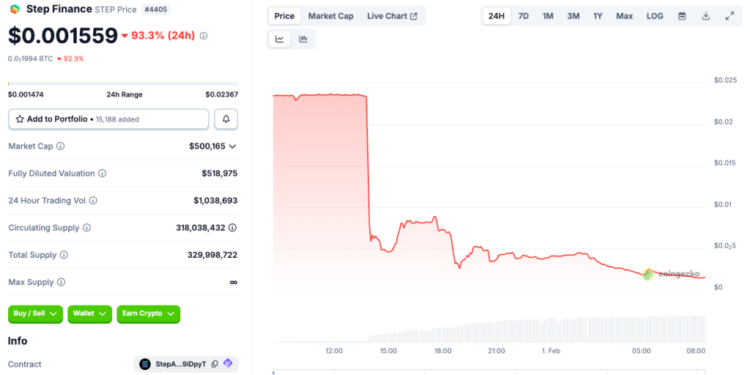Toggle LOG scale on the chart
This screenshot has height=375, width=750.
pos(655,16)
